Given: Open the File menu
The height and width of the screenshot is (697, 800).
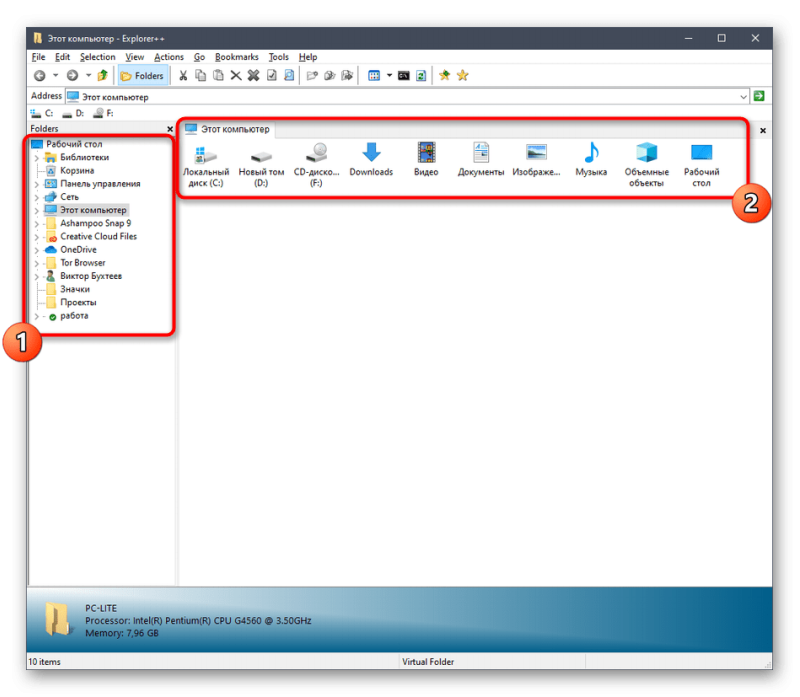Looking at the screenshot, I should [38, 57].
